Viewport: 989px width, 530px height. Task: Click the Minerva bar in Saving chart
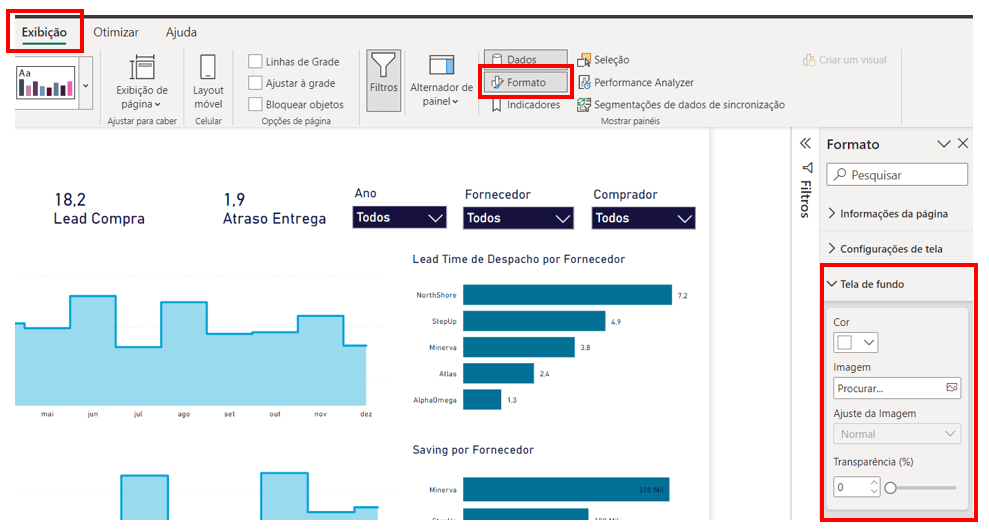pyautogui.click(x=566, y=490)
